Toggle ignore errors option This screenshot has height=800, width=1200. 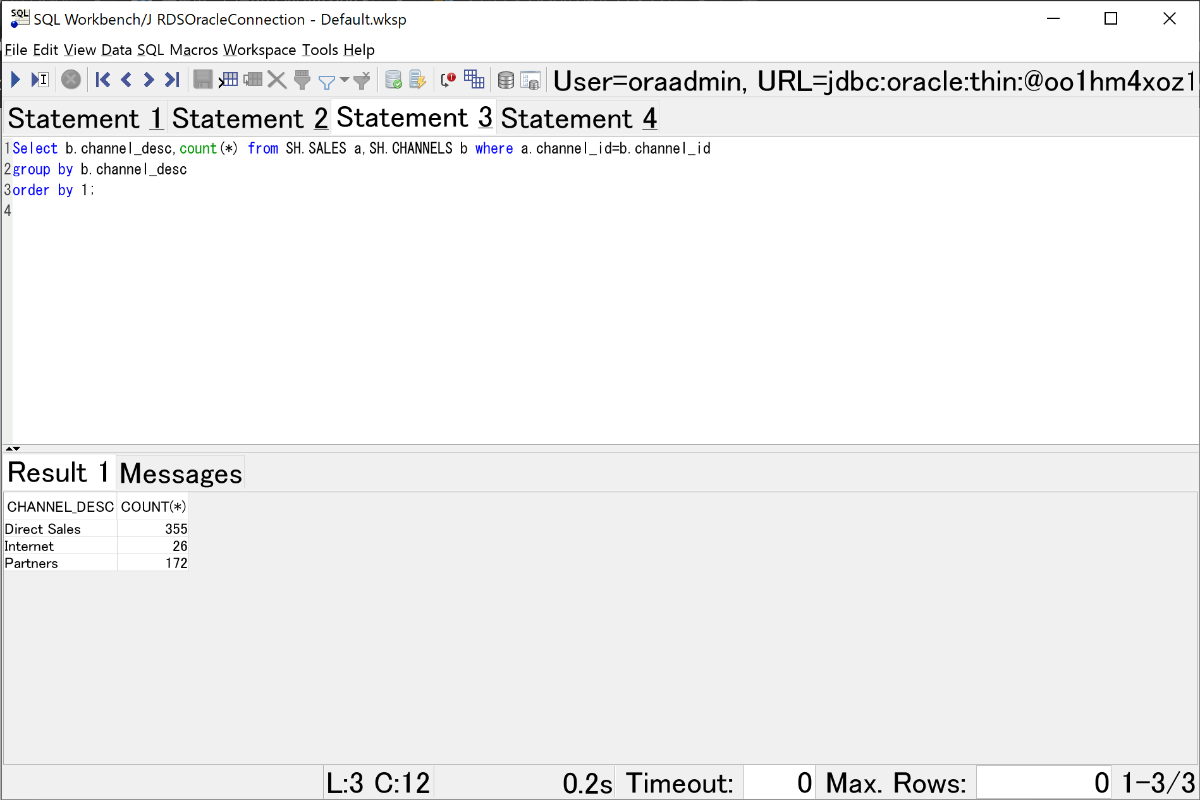point(448,80)
